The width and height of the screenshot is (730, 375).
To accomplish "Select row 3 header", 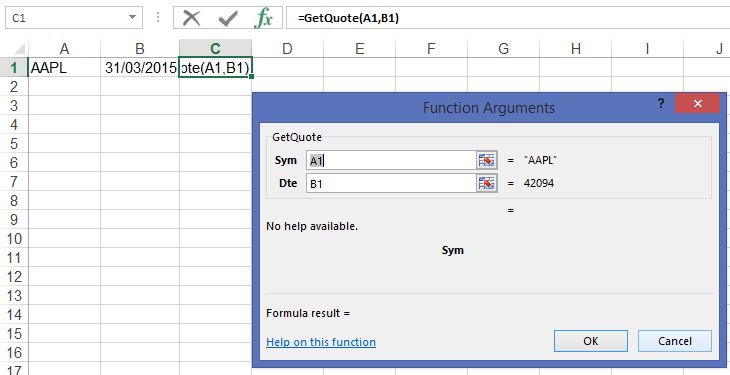I will (14, 106).
